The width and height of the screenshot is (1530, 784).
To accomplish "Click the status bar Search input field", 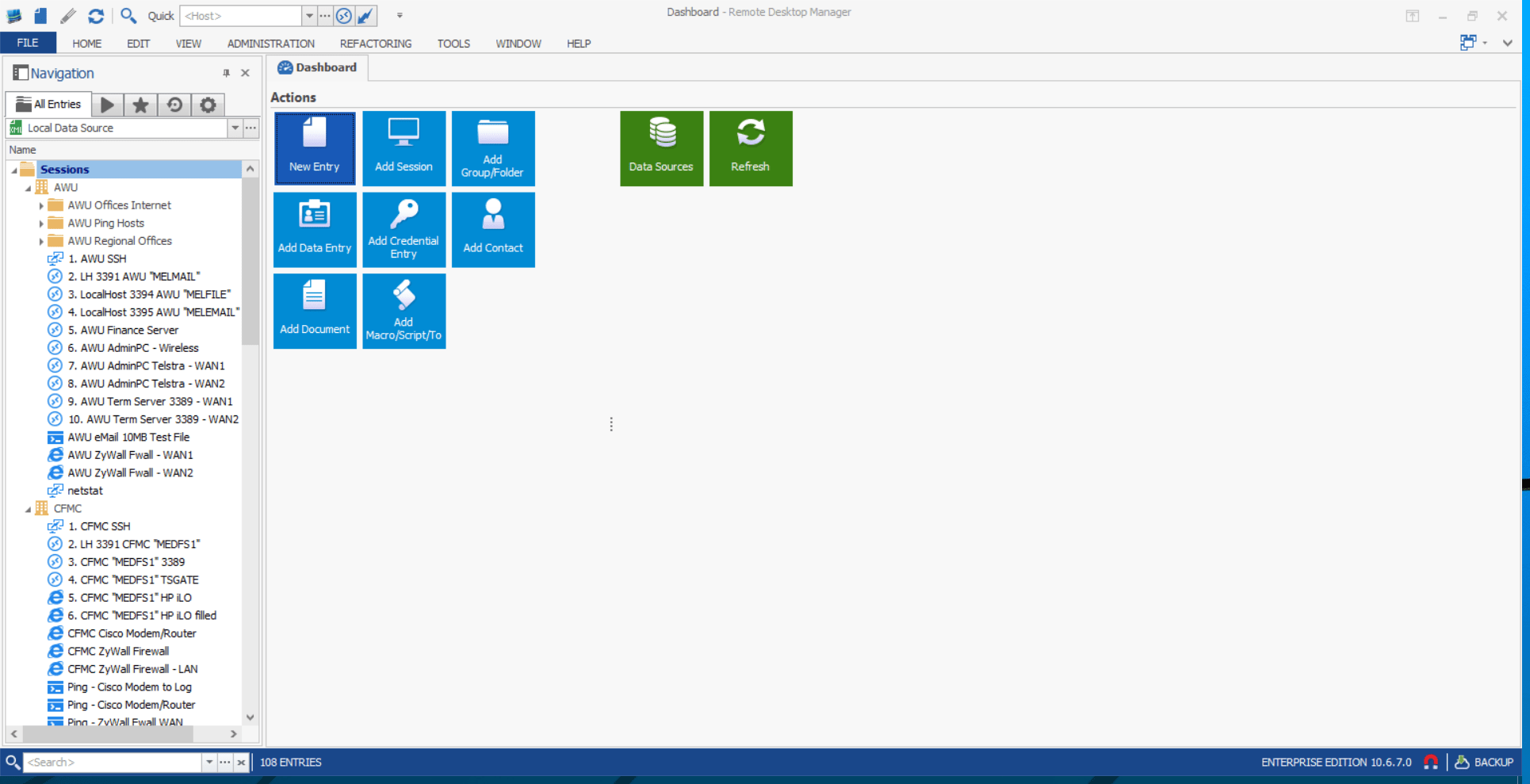I will click(x=113, y=763).
